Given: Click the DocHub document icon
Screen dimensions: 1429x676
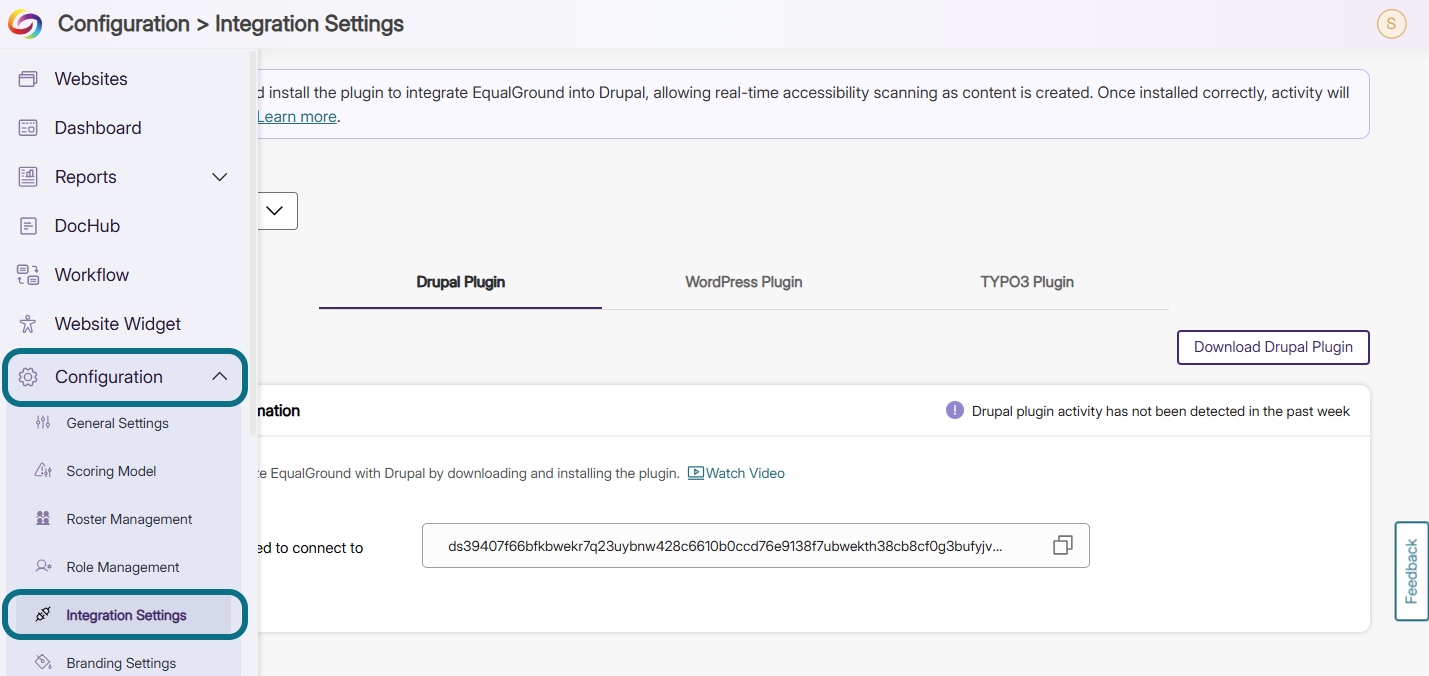Looking at the screenshot, I should pos(28,226).
